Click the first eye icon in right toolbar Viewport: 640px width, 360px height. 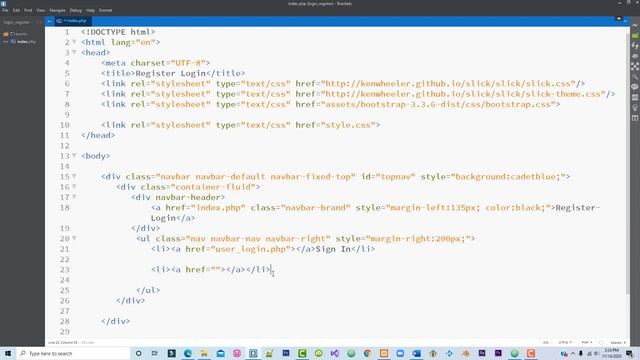point(635,56)
